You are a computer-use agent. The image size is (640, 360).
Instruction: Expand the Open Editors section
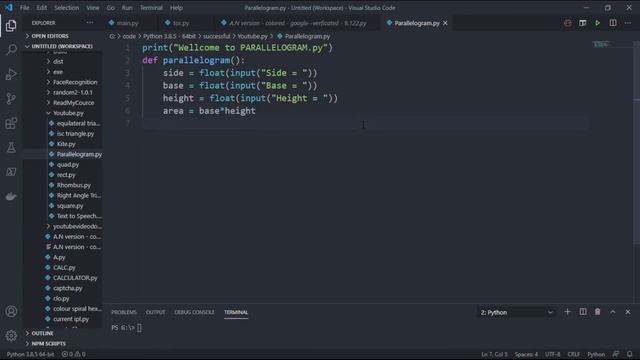point(50,36)
